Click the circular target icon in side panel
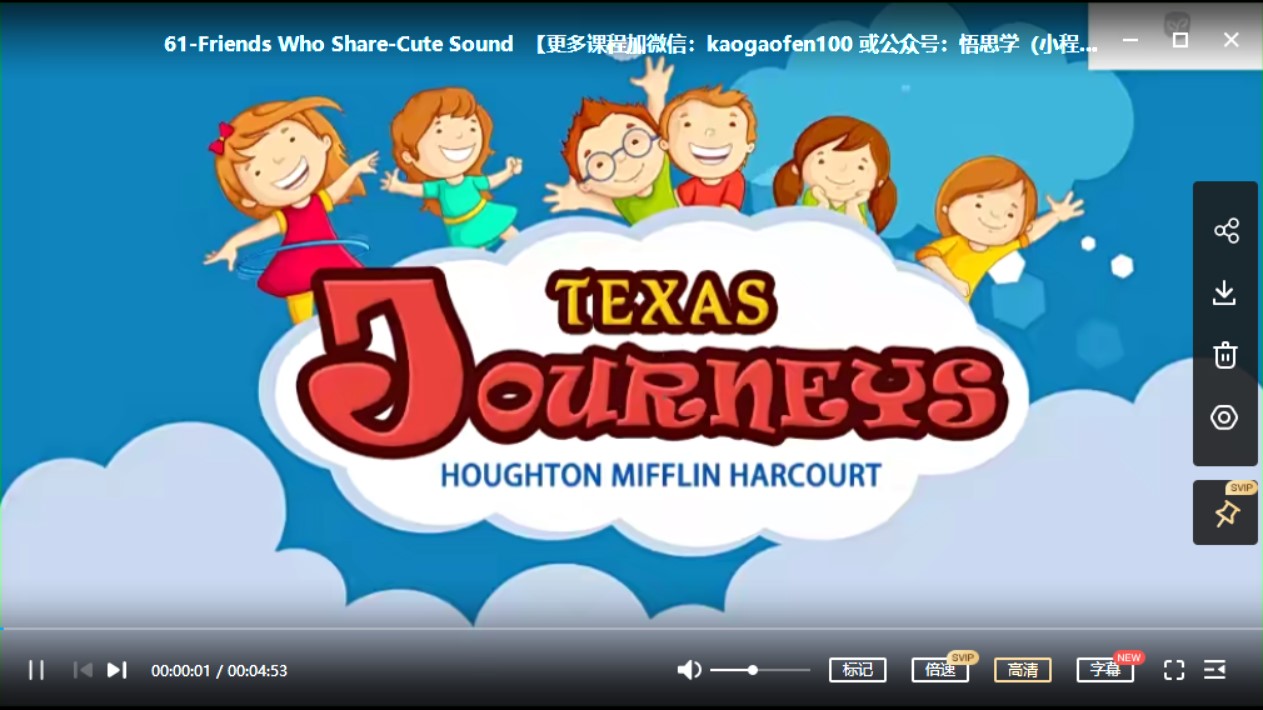Viewport: 1263px width, 710px height. click(1225, 418)
